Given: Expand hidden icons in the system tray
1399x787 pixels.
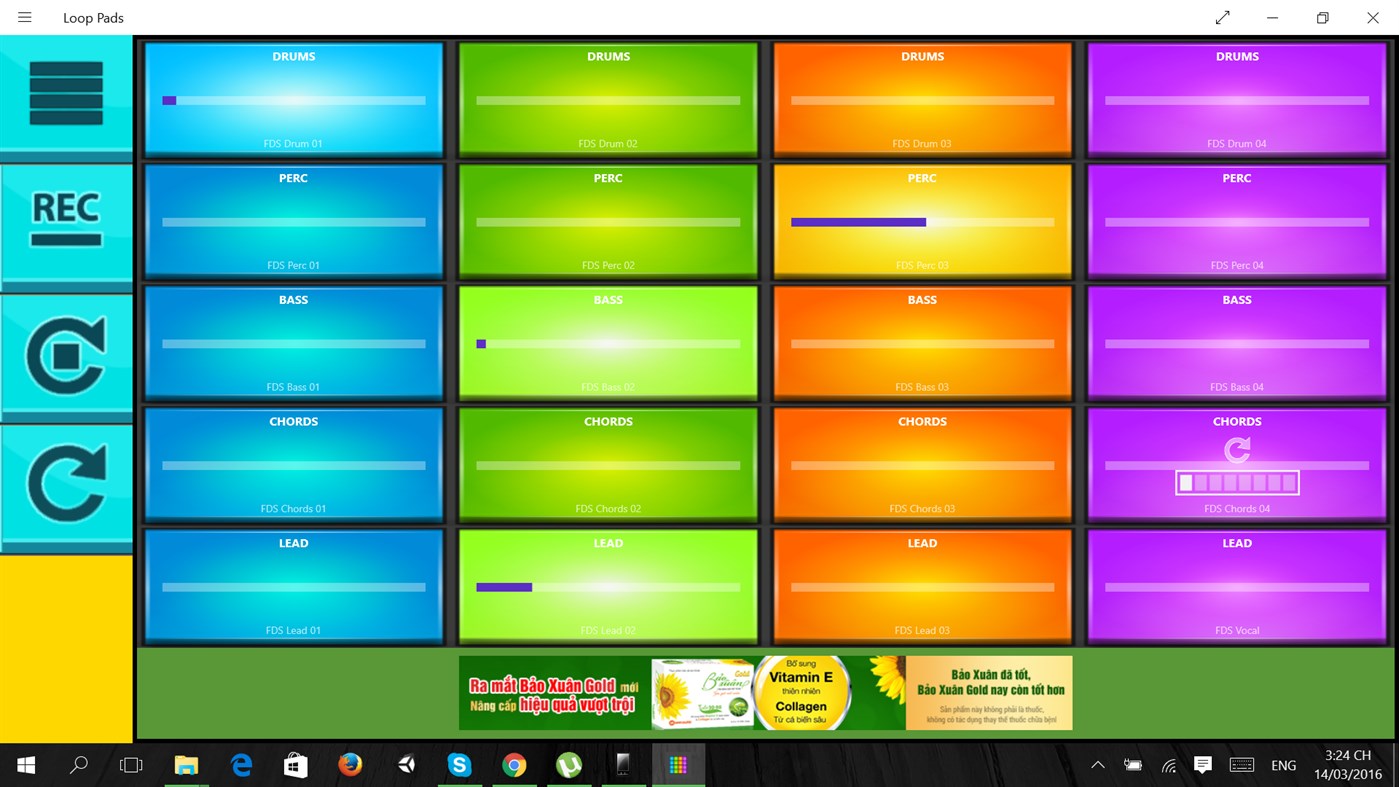Looking at the screenshot, I should click(x=1097, y=765).
